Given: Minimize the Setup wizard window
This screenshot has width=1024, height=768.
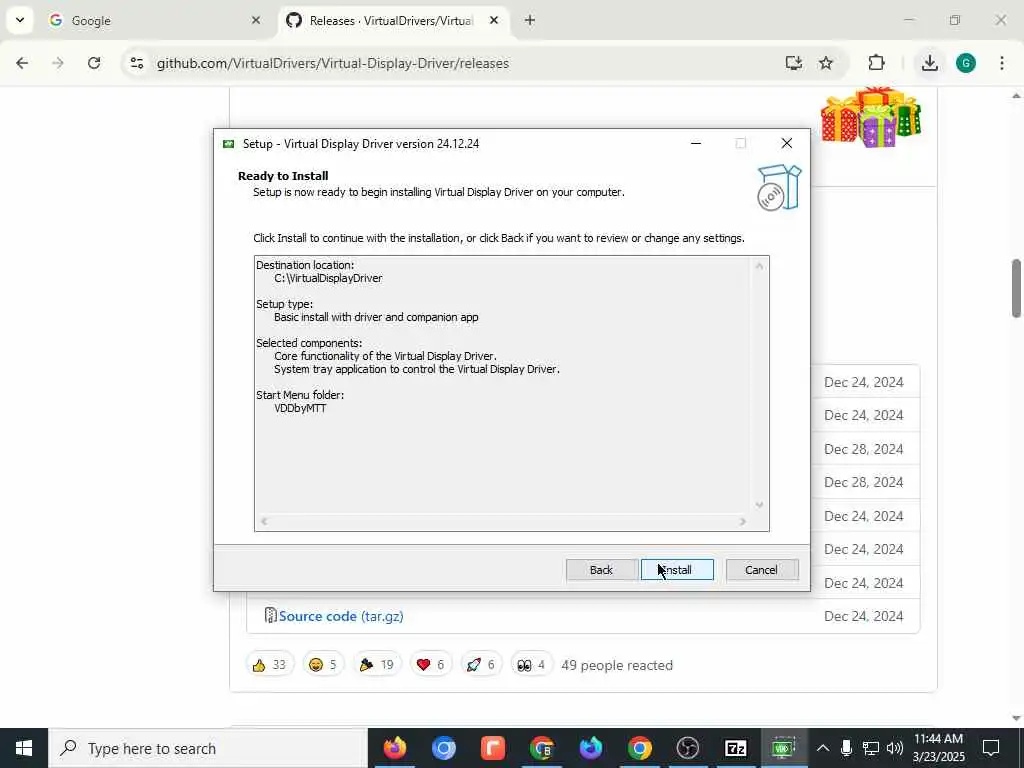Looking at the screenshot, I should pos(696,143).
